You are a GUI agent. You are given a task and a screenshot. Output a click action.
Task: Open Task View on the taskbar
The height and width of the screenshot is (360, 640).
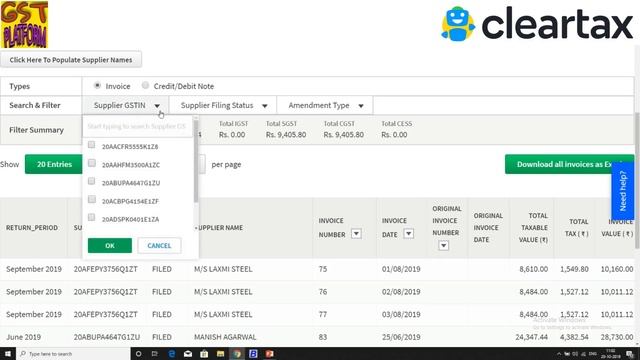[155, 354]
